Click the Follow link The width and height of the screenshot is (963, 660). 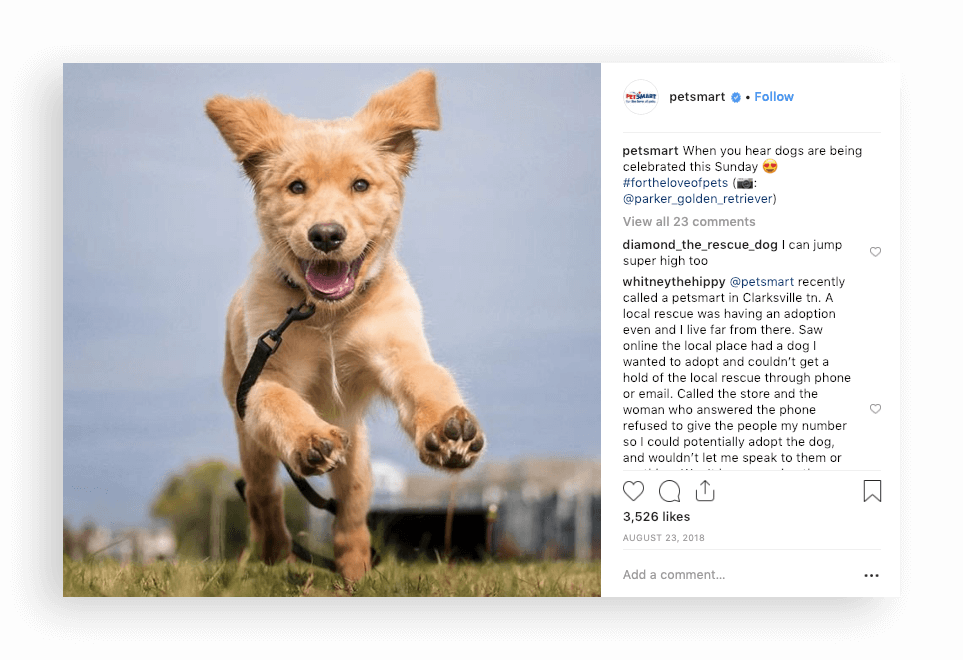773,96
